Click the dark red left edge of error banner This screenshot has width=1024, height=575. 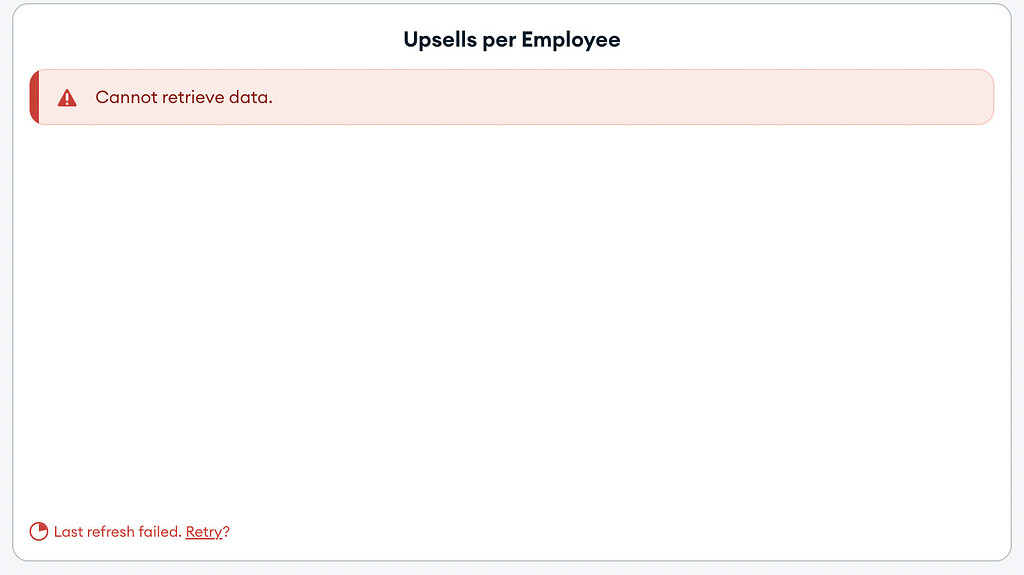[x=34, y=97]
